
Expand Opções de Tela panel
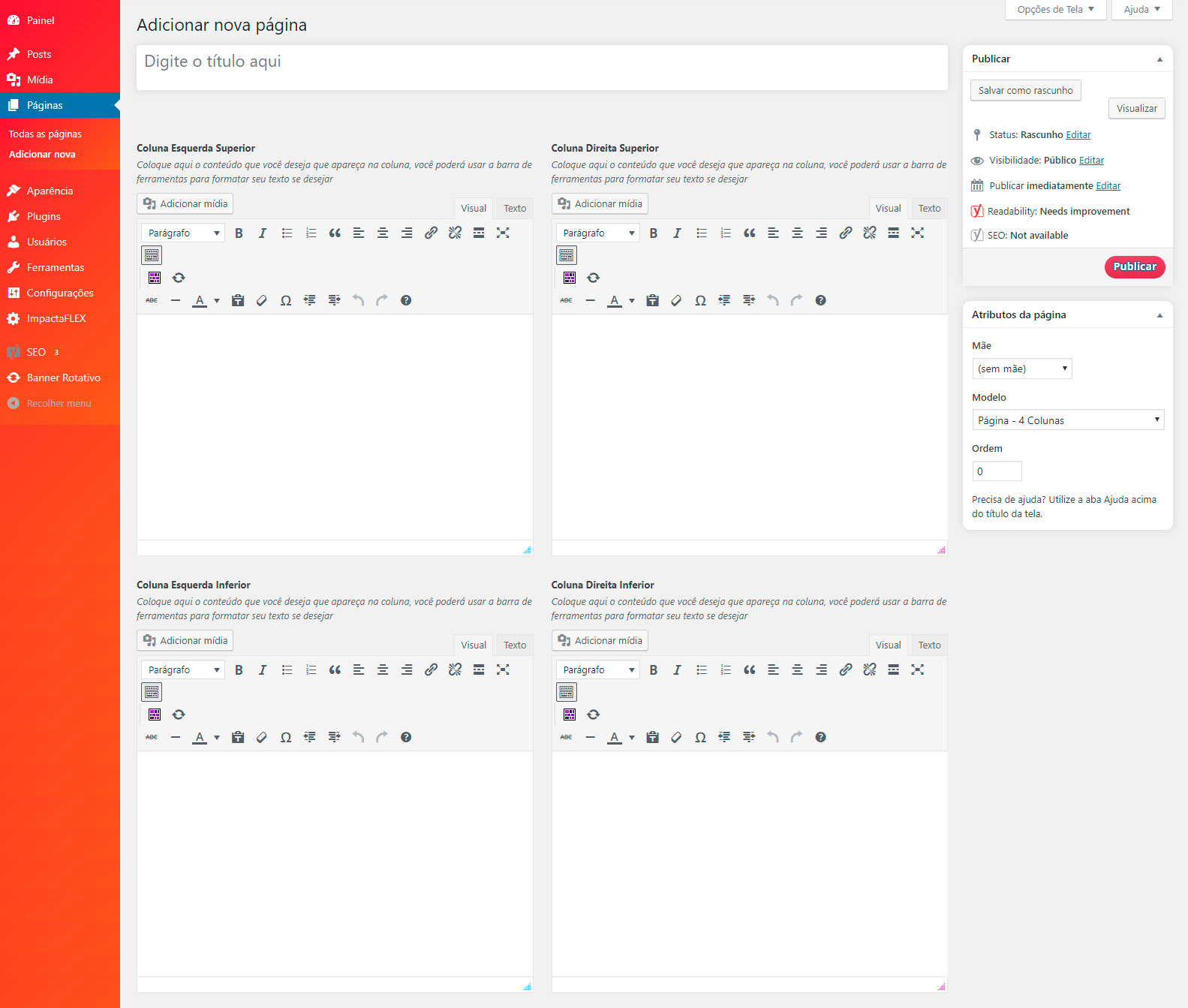(1055, 10)
